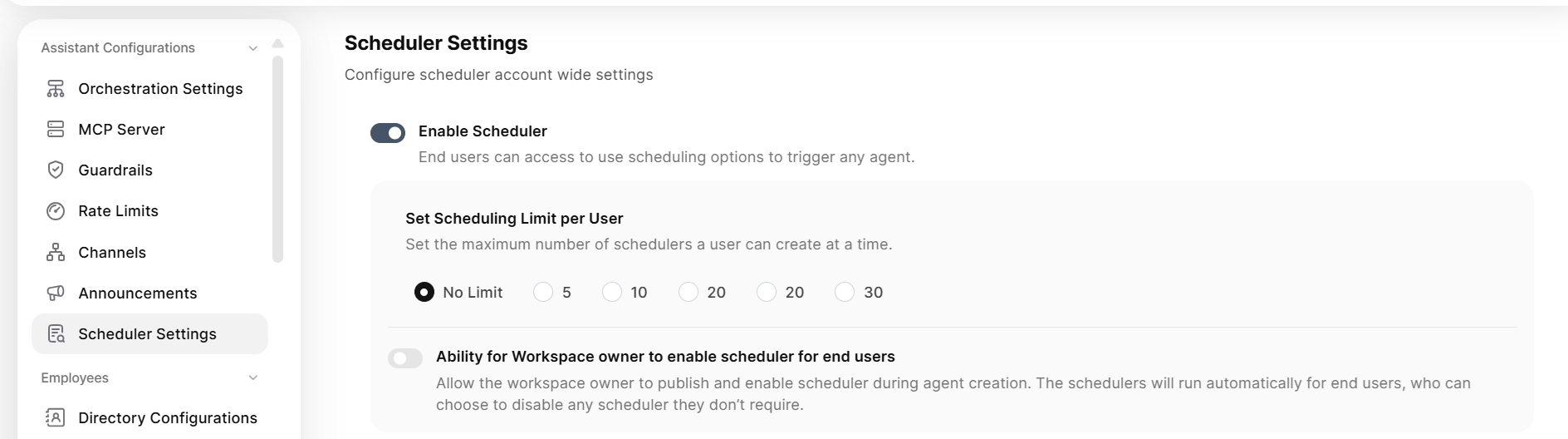Open Guardrails via its shield icon
The image size is (1568, 439).
coord(56,170)
